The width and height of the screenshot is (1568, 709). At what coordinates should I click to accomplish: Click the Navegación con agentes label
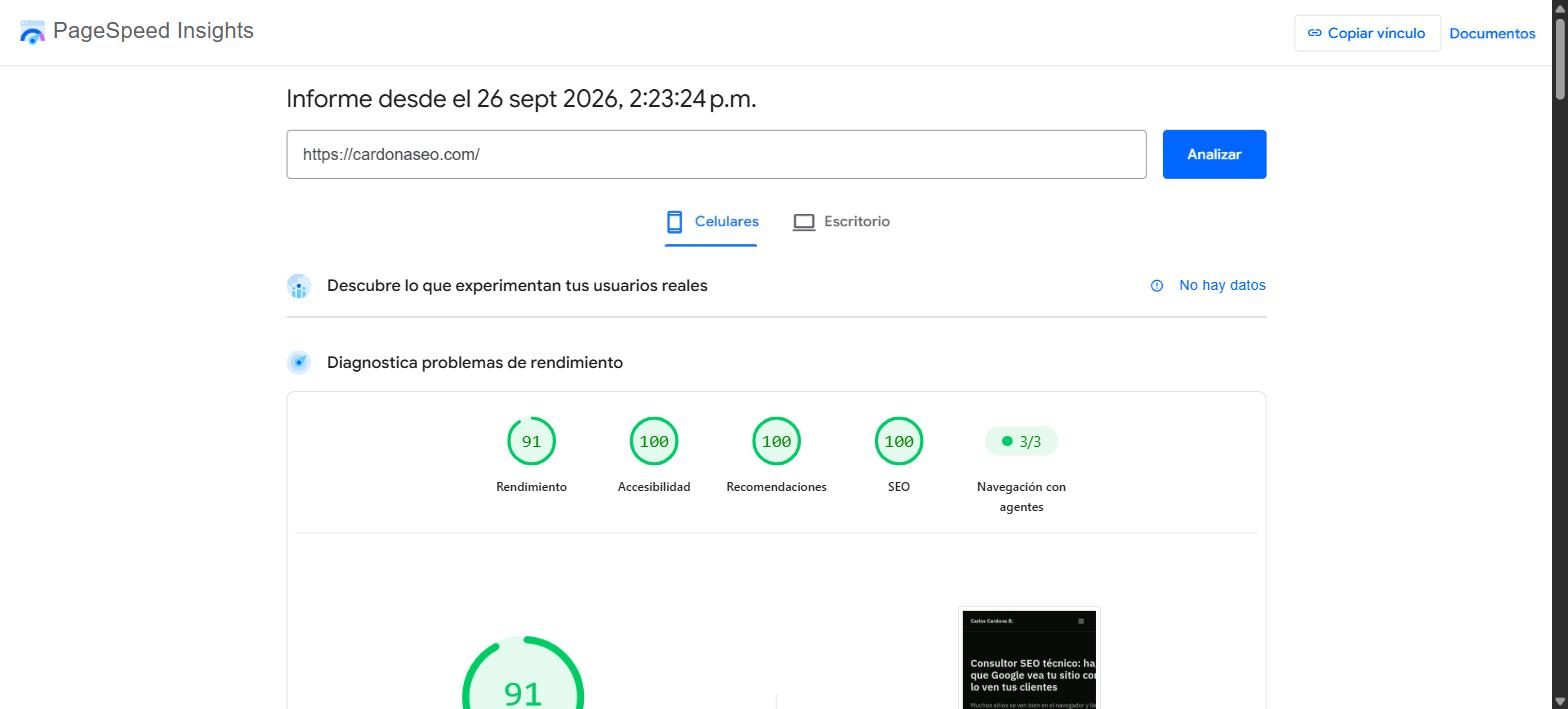click(x=1021, y=497)
